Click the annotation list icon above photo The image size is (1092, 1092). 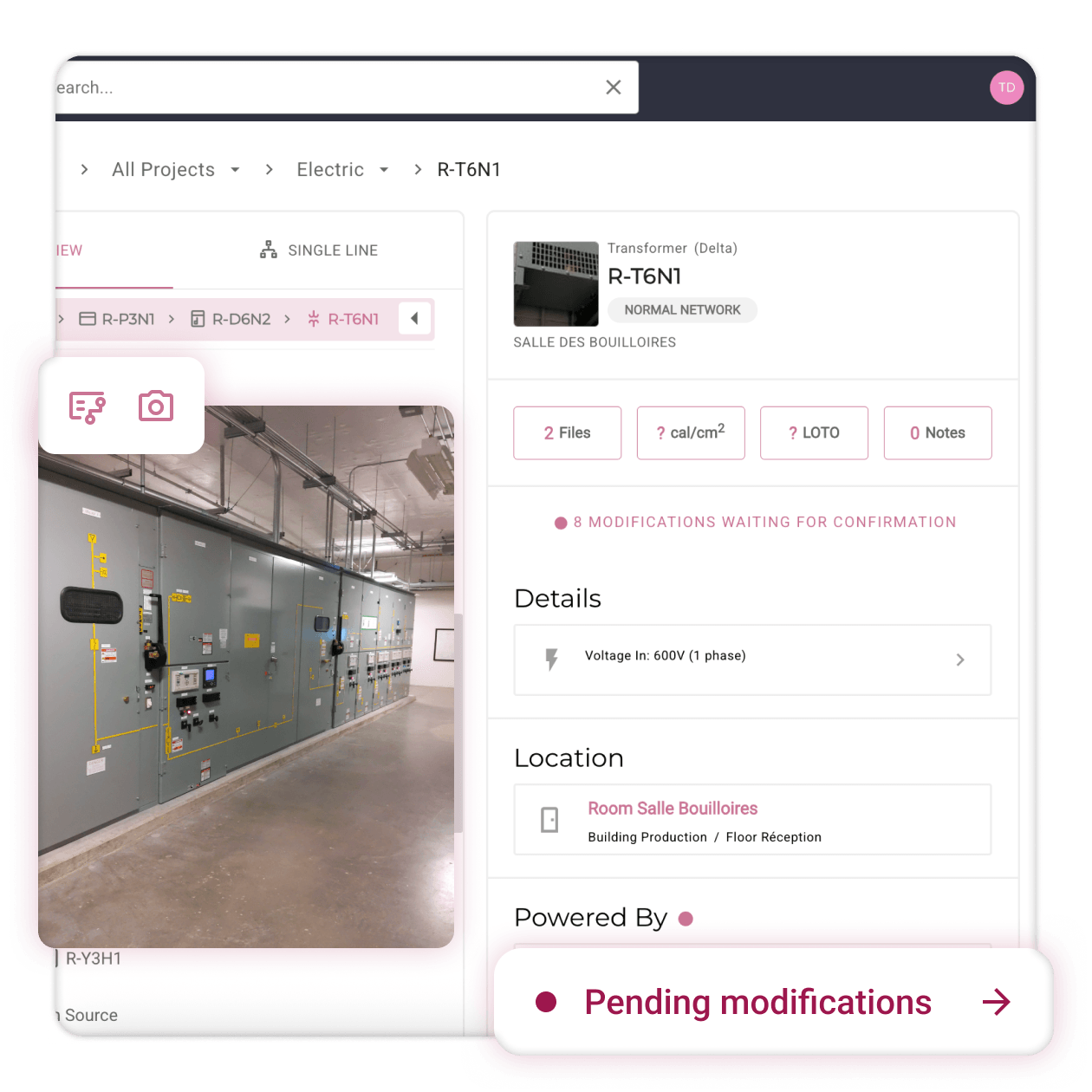click(88, 406)
